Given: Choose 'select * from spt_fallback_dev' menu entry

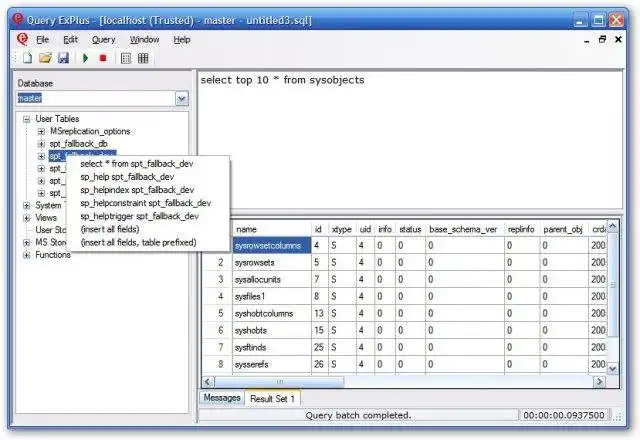Looking at the screenshot, I should 148,164.
